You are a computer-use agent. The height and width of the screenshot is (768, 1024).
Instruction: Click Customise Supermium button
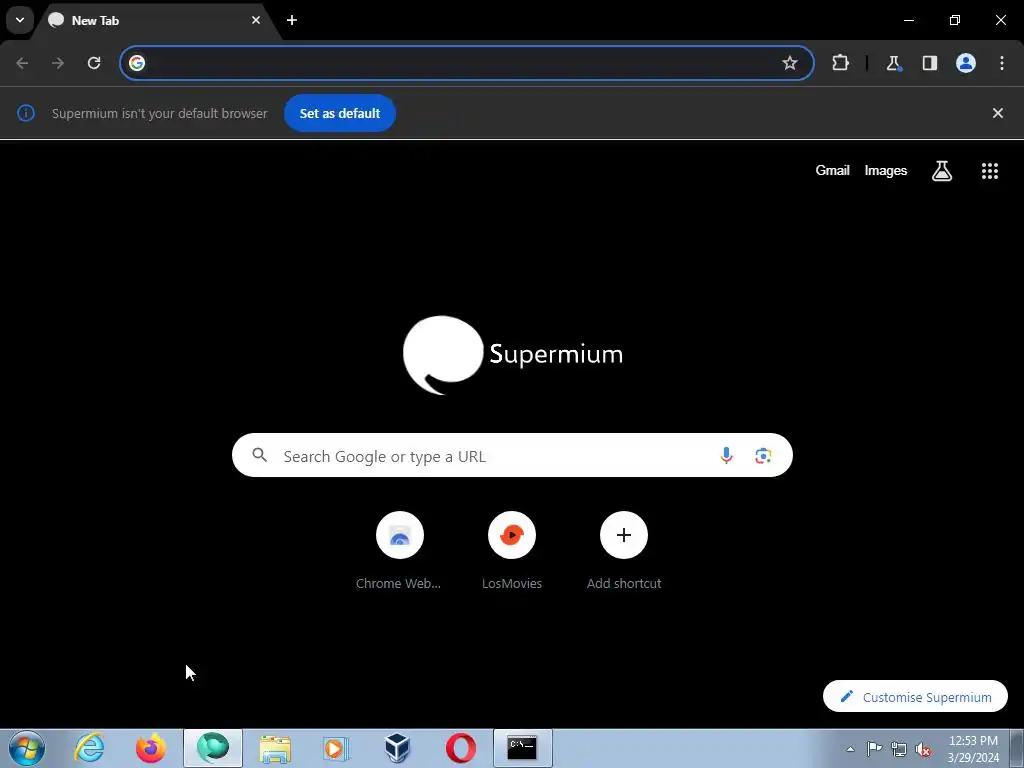tap(915, 697)
